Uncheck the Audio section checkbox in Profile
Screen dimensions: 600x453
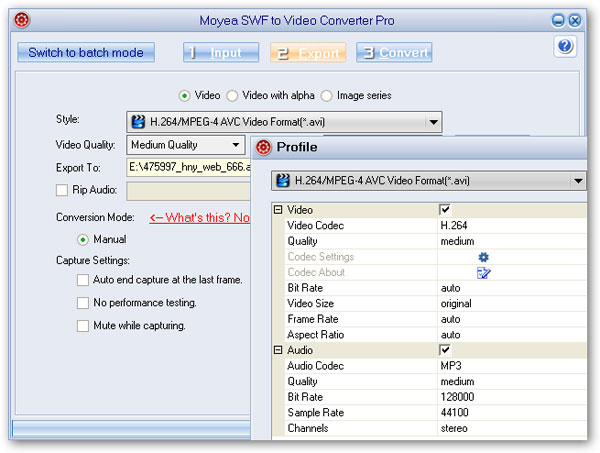[445, 350]
